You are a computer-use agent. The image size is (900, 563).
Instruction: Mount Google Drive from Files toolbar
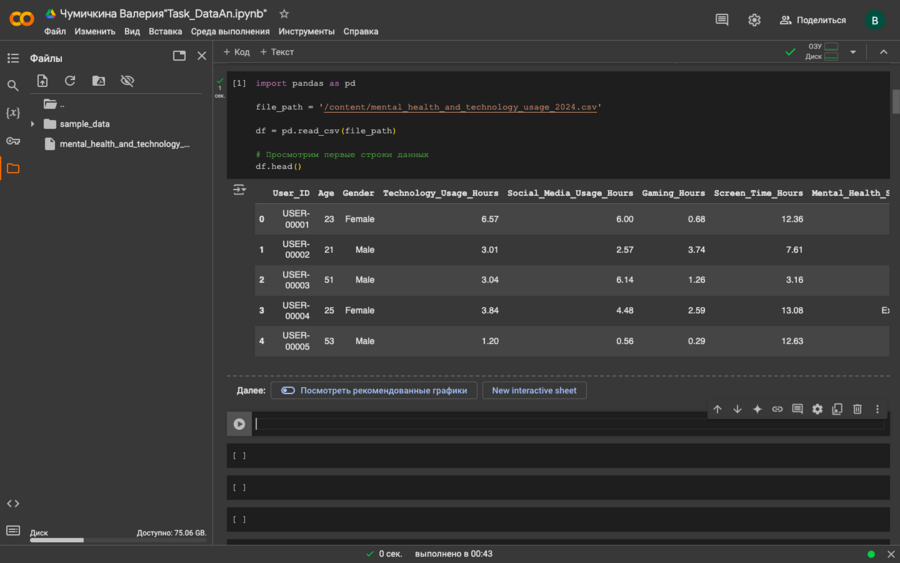coord(98,81)
